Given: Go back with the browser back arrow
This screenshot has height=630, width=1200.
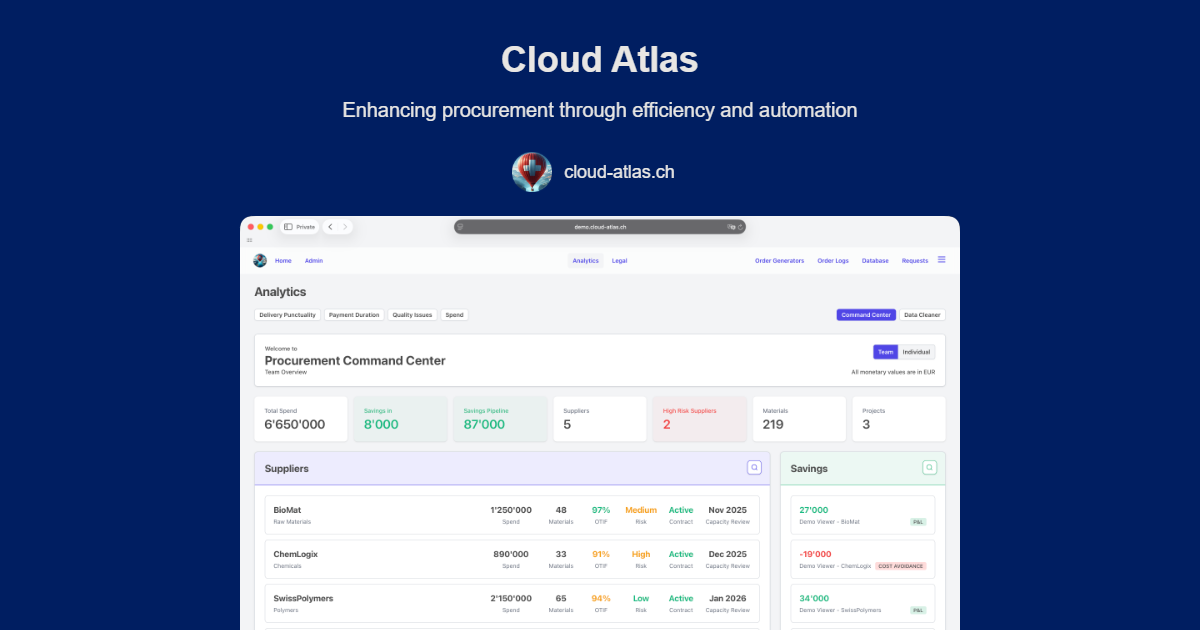Looking at the screenshot, I should coord(330,227).
